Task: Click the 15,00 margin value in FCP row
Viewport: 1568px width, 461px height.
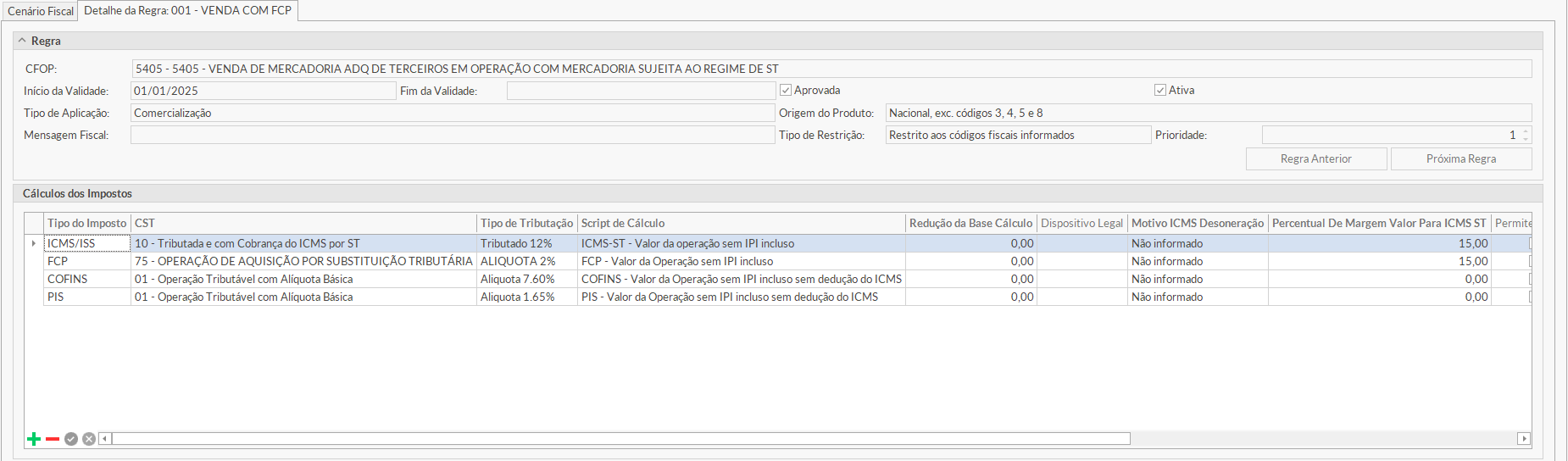Action: (x=1379, y=261)
